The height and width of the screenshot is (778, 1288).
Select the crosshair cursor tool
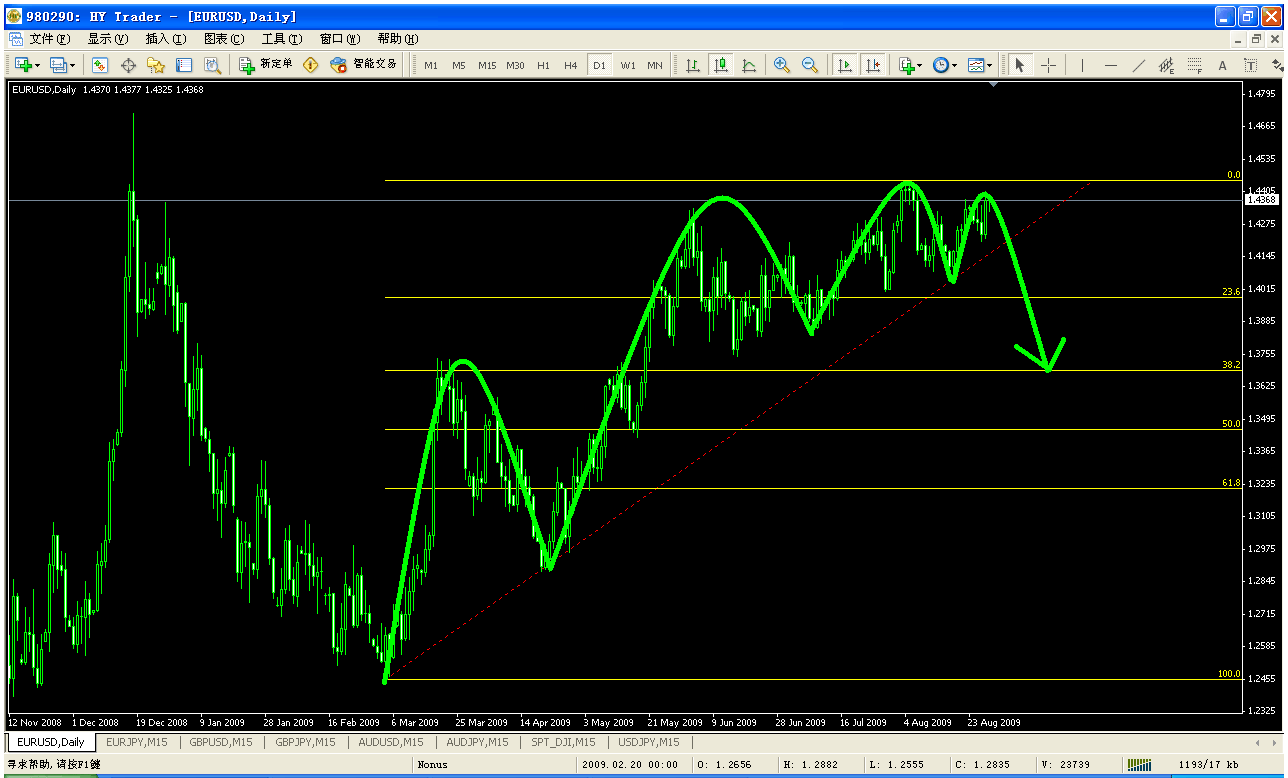(1048, 65)
